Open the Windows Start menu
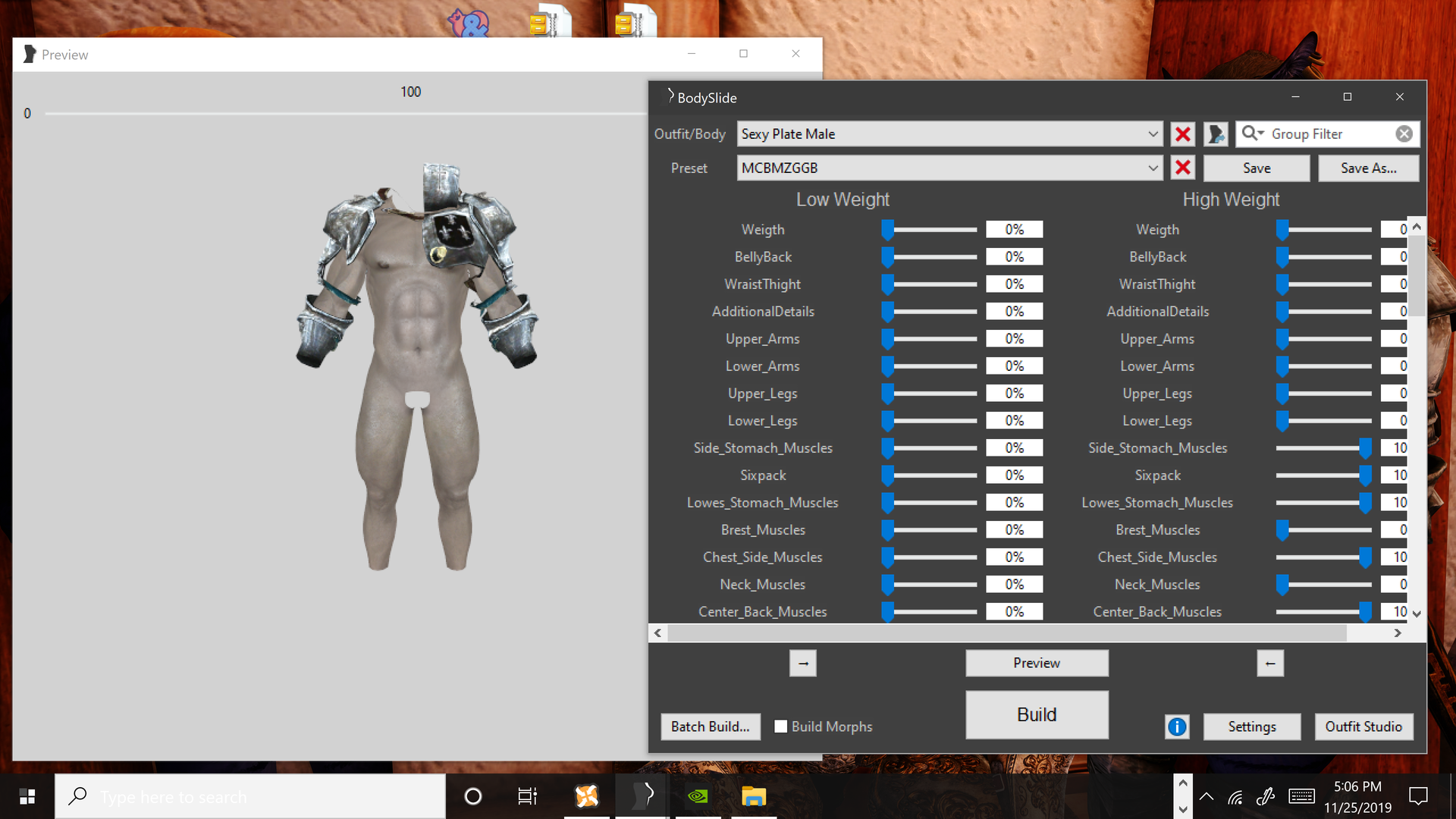The height and width of the screenshot is (819, 1456). point(27,796)
